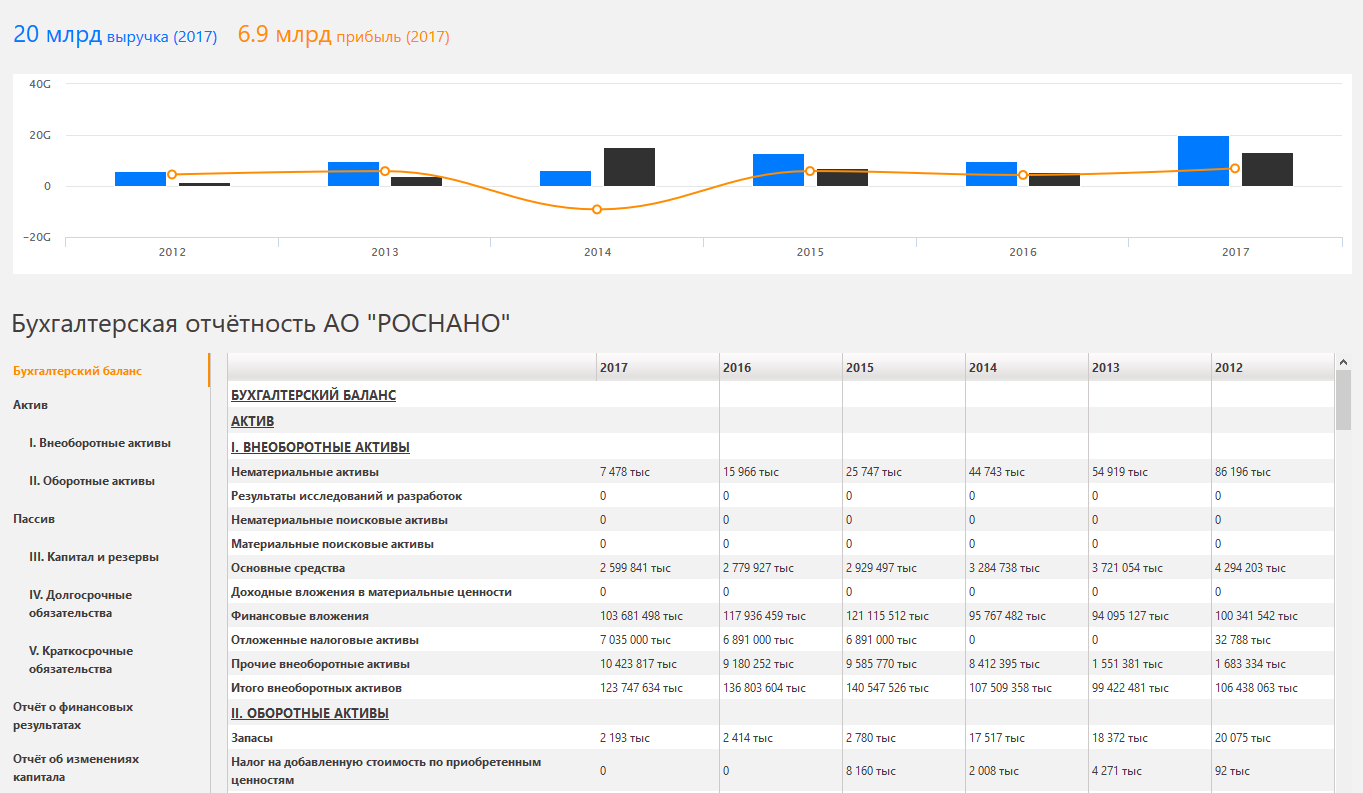Click II. ОБОРОТНЫЕ АКТИВЫ table heading
The image size is (1363, 793).
310,713
